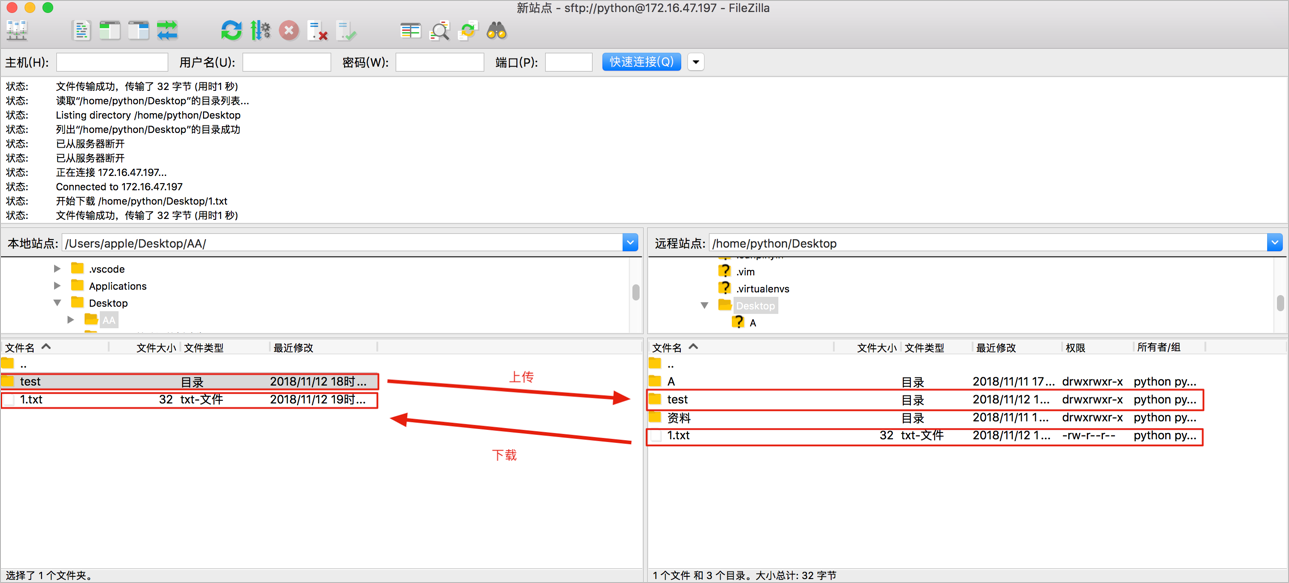Cancel the current transfer operation
Screen dimensions: 1289x583
pos(288,30)
